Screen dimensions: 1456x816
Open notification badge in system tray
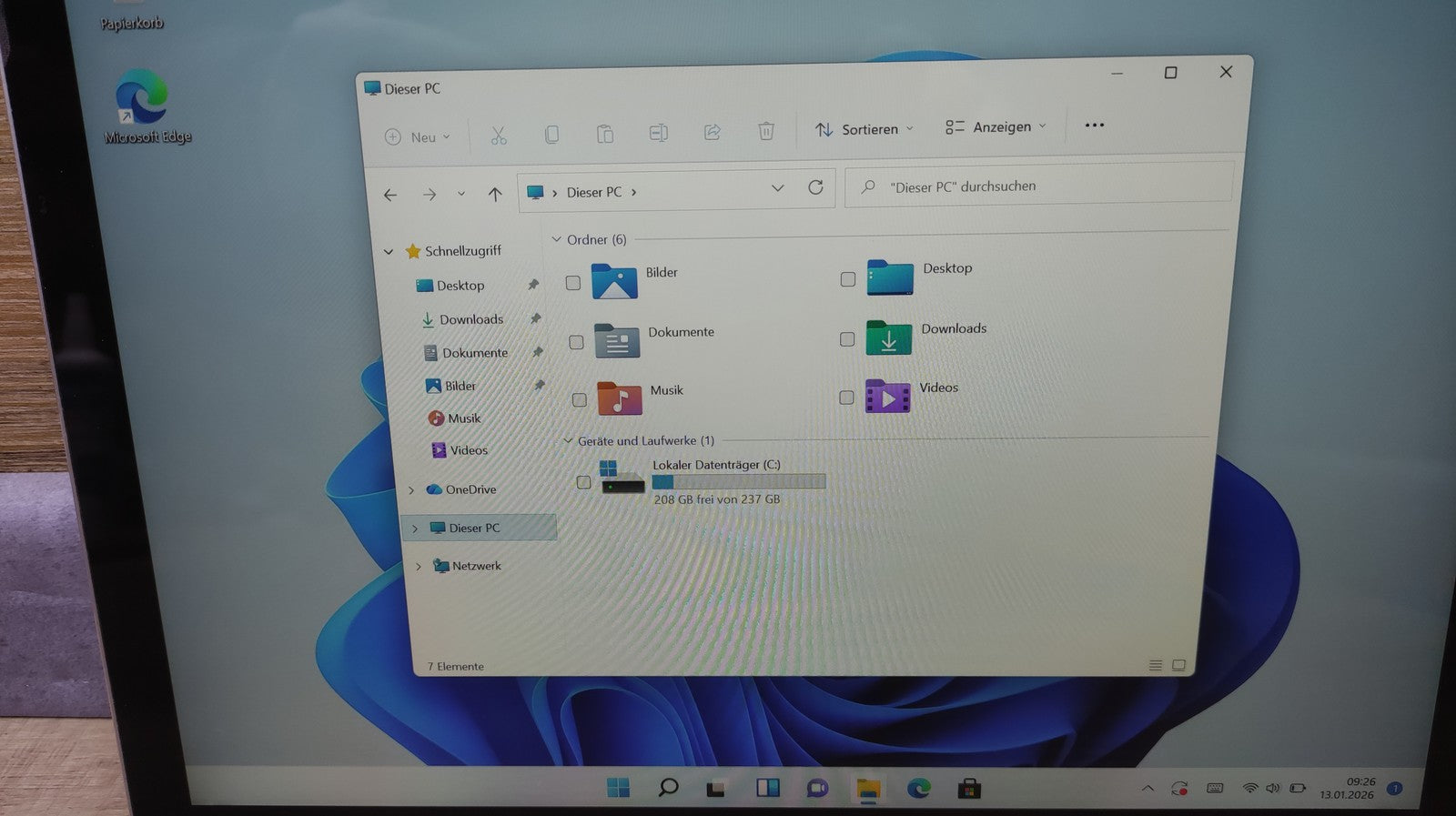pos(1395,789)
